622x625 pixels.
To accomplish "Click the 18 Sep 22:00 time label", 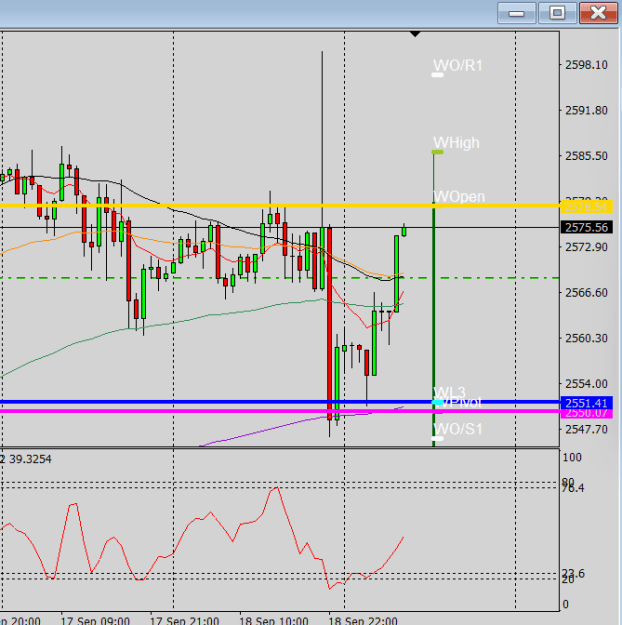I will tap(363, 621).
